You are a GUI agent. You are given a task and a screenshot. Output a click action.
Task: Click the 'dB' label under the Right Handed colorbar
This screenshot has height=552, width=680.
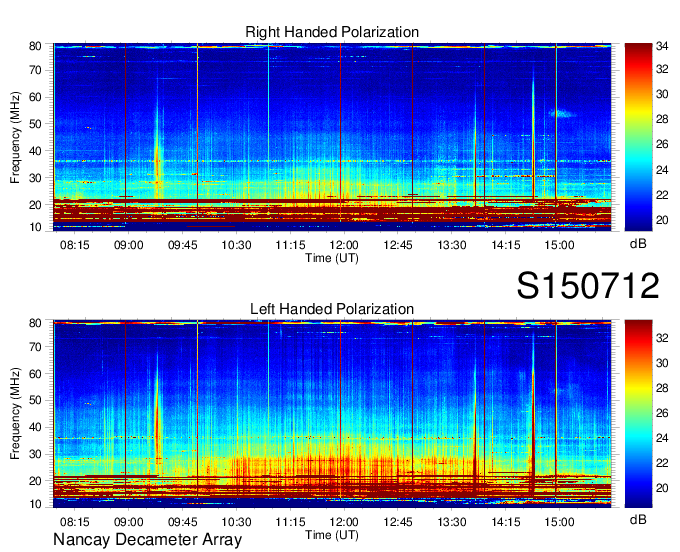coord(638,244)
